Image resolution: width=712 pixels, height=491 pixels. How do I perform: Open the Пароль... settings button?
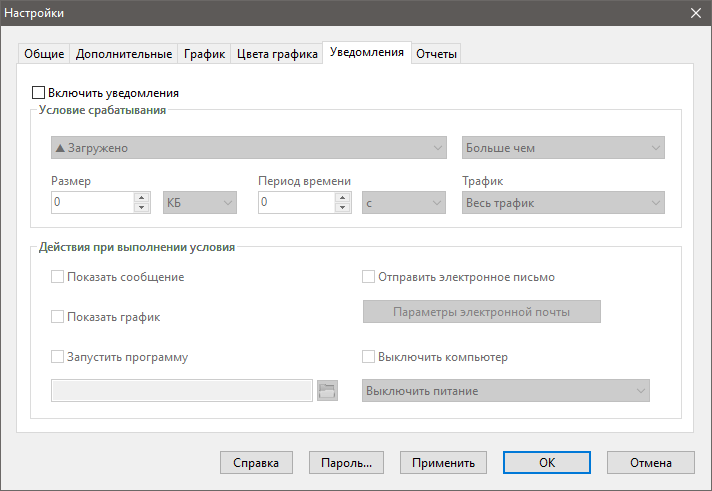[x=346, y=463]
